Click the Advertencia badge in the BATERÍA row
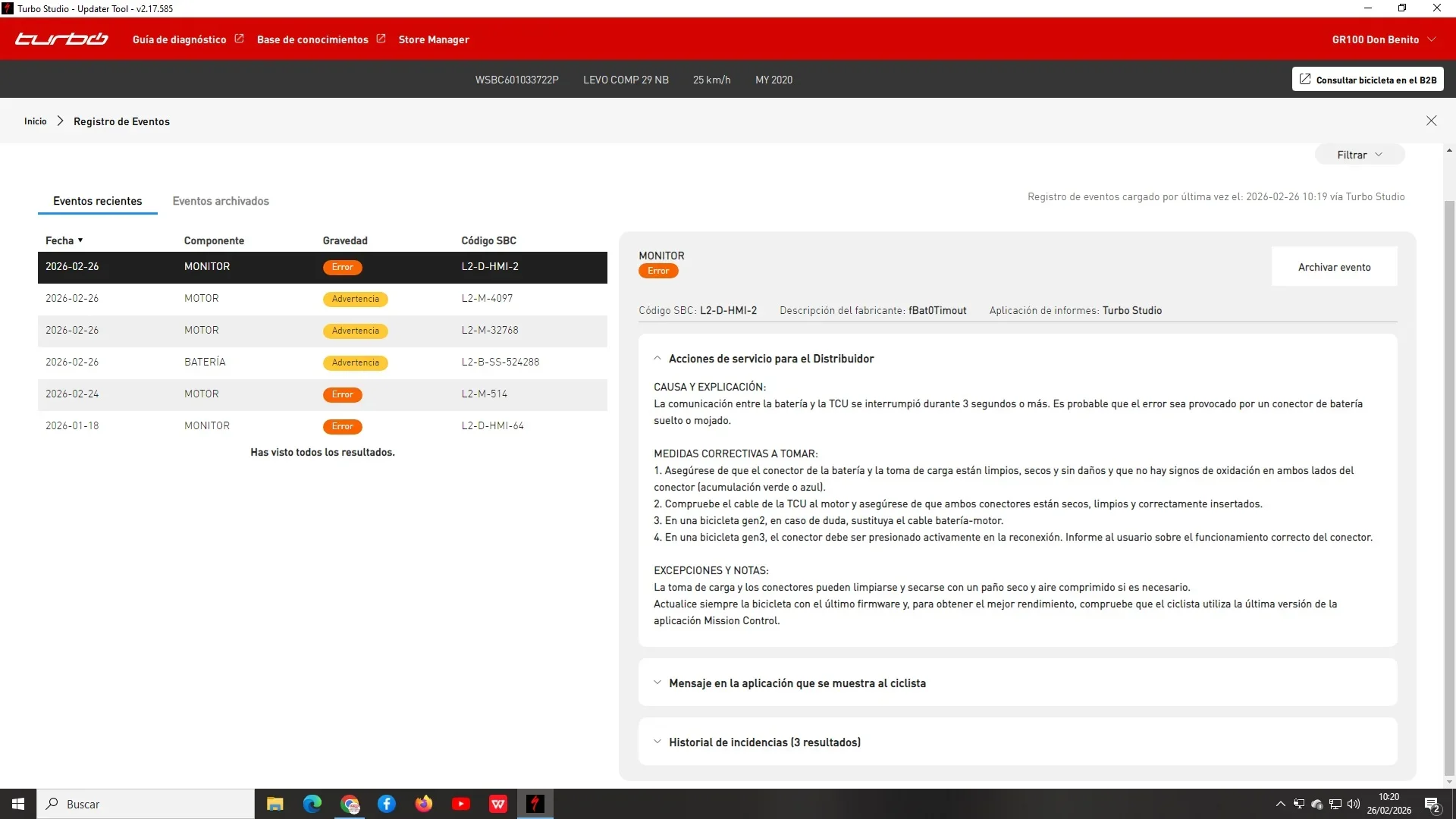Image resolution: width=1456 pixels, height=819 pixels. tap(356, 362)
